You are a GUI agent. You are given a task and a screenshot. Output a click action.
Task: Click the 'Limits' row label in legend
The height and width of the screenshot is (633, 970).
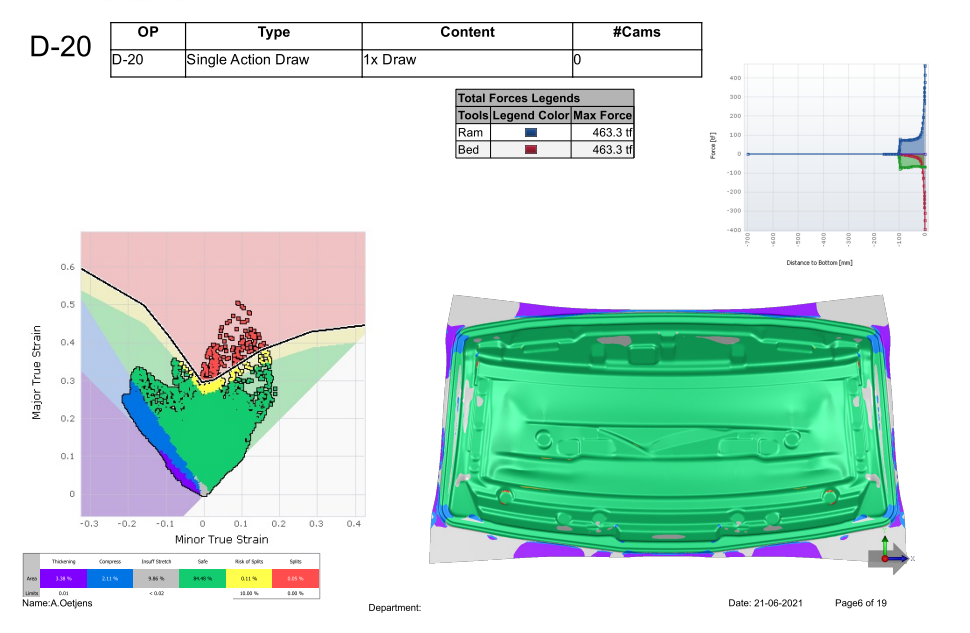point(32,593)
